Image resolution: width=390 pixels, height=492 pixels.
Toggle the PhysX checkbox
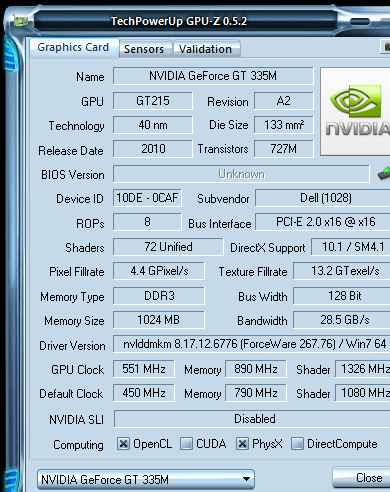[242, 444]
